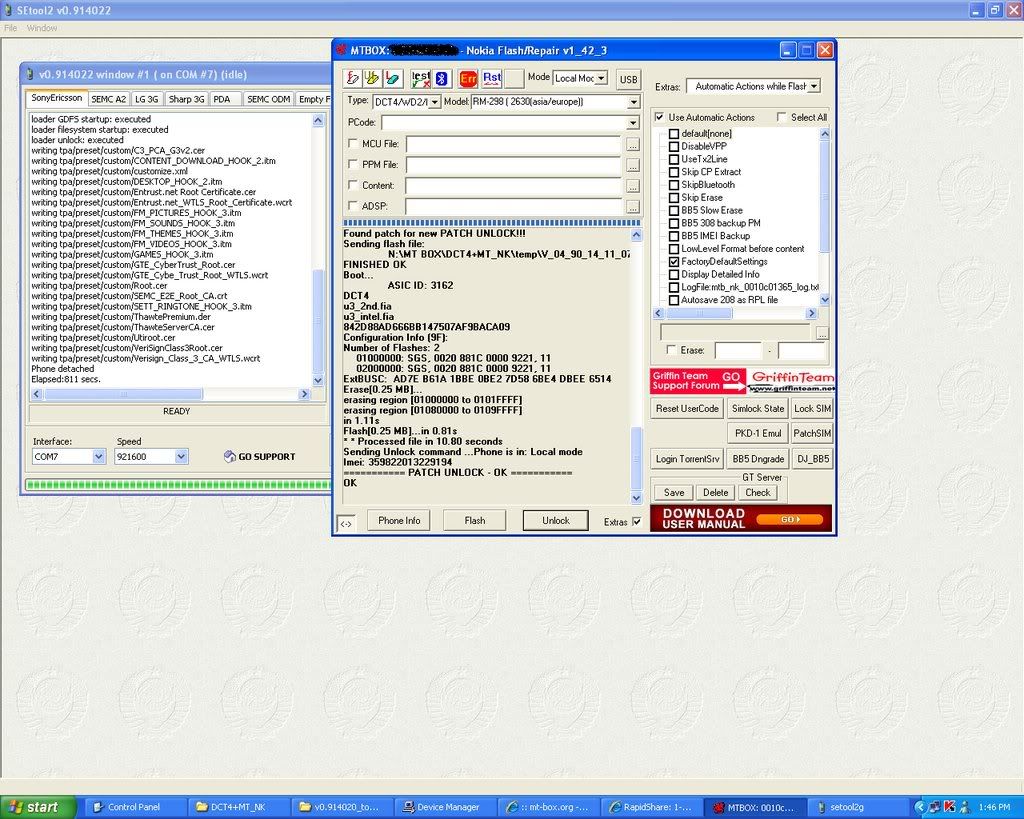
Task: Click the Reset UserCode button
Action: [x=687, y=409]
